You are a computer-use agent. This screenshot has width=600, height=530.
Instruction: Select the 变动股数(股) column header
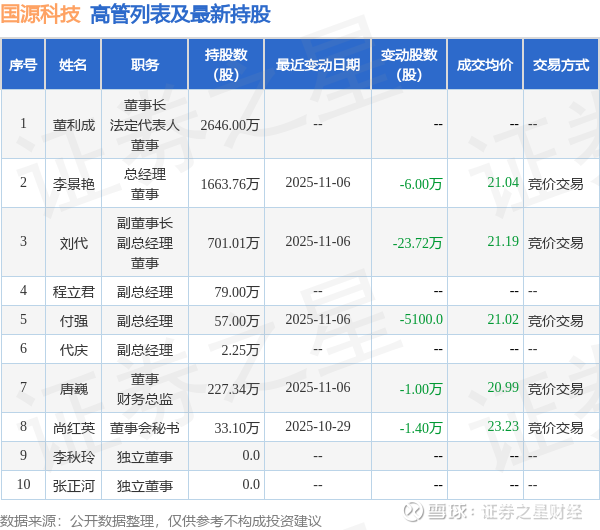coord(409,65)
